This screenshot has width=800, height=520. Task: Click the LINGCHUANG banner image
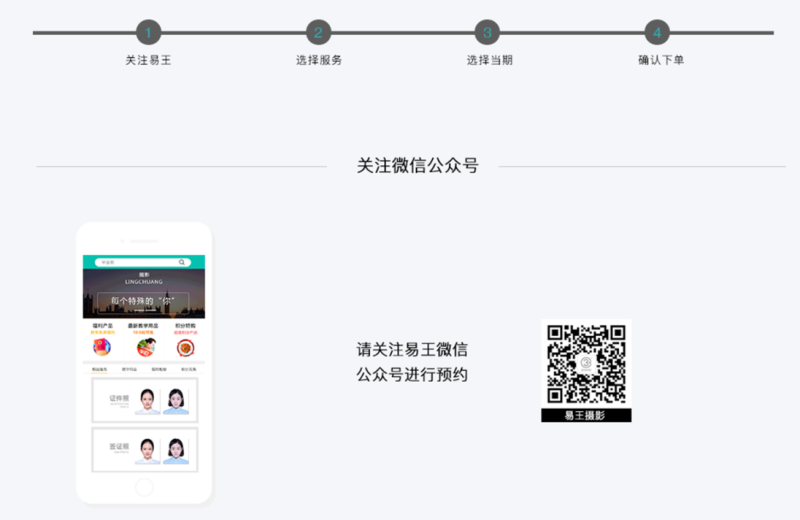click(144, 294)
